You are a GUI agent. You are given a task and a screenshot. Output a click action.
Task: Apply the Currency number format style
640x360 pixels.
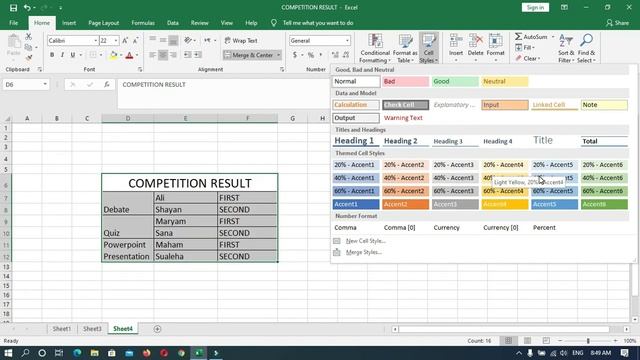tap(447, 228)
